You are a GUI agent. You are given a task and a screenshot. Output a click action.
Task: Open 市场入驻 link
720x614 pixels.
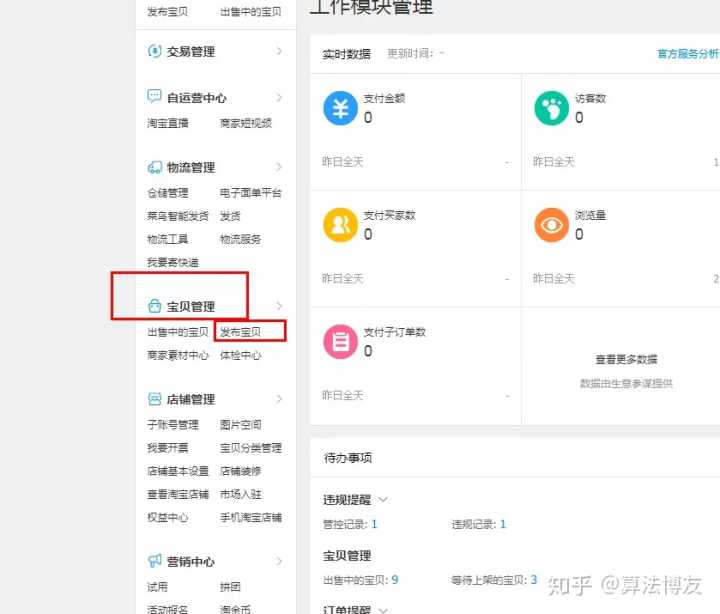click(x=240, y=494)
